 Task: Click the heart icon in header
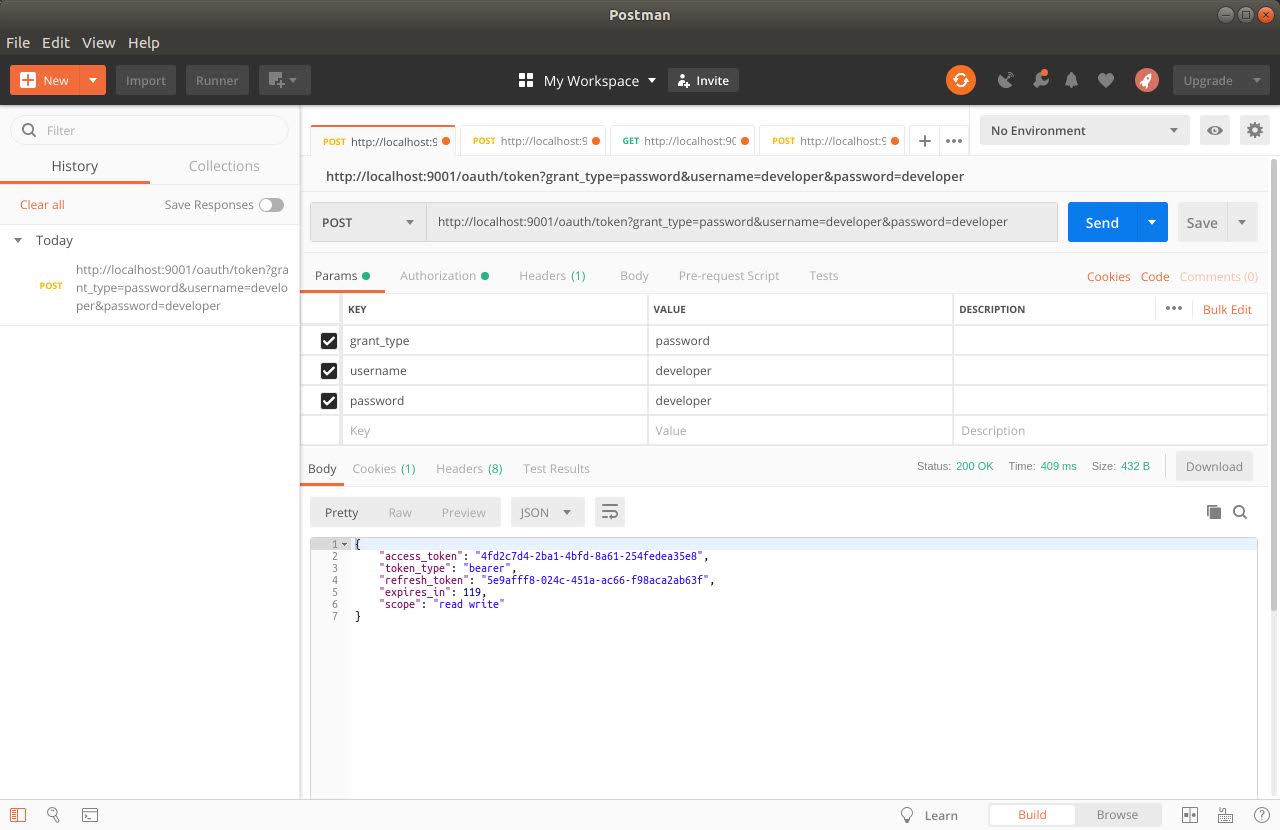[x=1106, y=80]
